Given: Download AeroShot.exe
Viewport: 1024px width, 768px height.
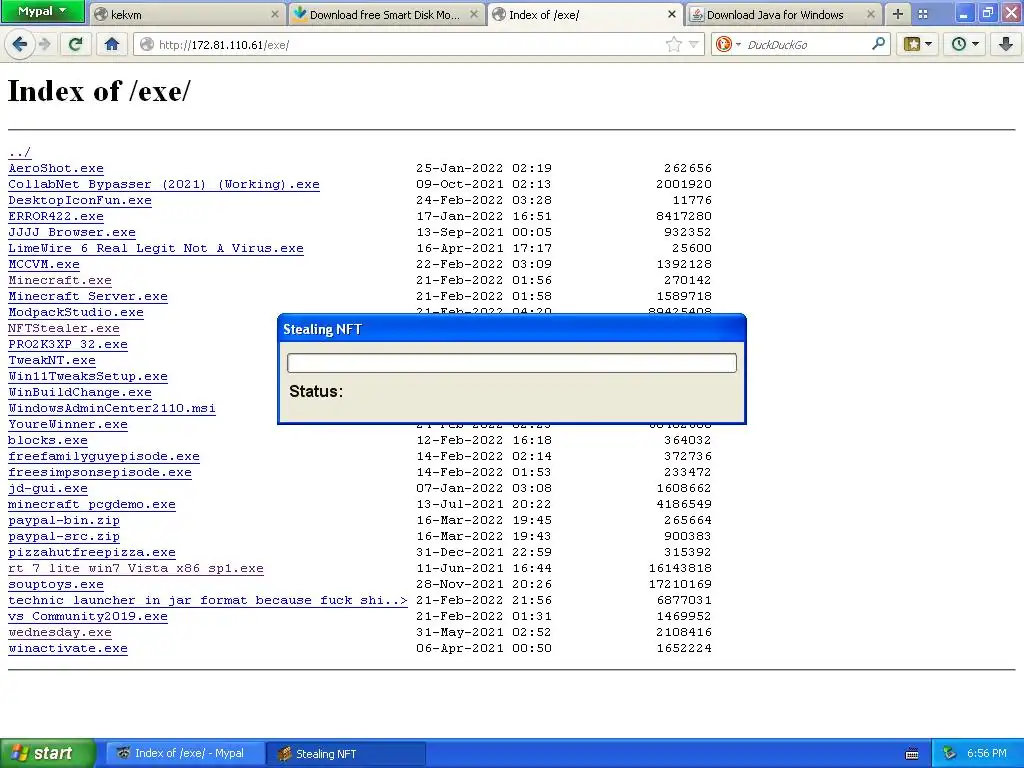Looking at the screenshot, I should pyautogui.click(x=56, y=168).
